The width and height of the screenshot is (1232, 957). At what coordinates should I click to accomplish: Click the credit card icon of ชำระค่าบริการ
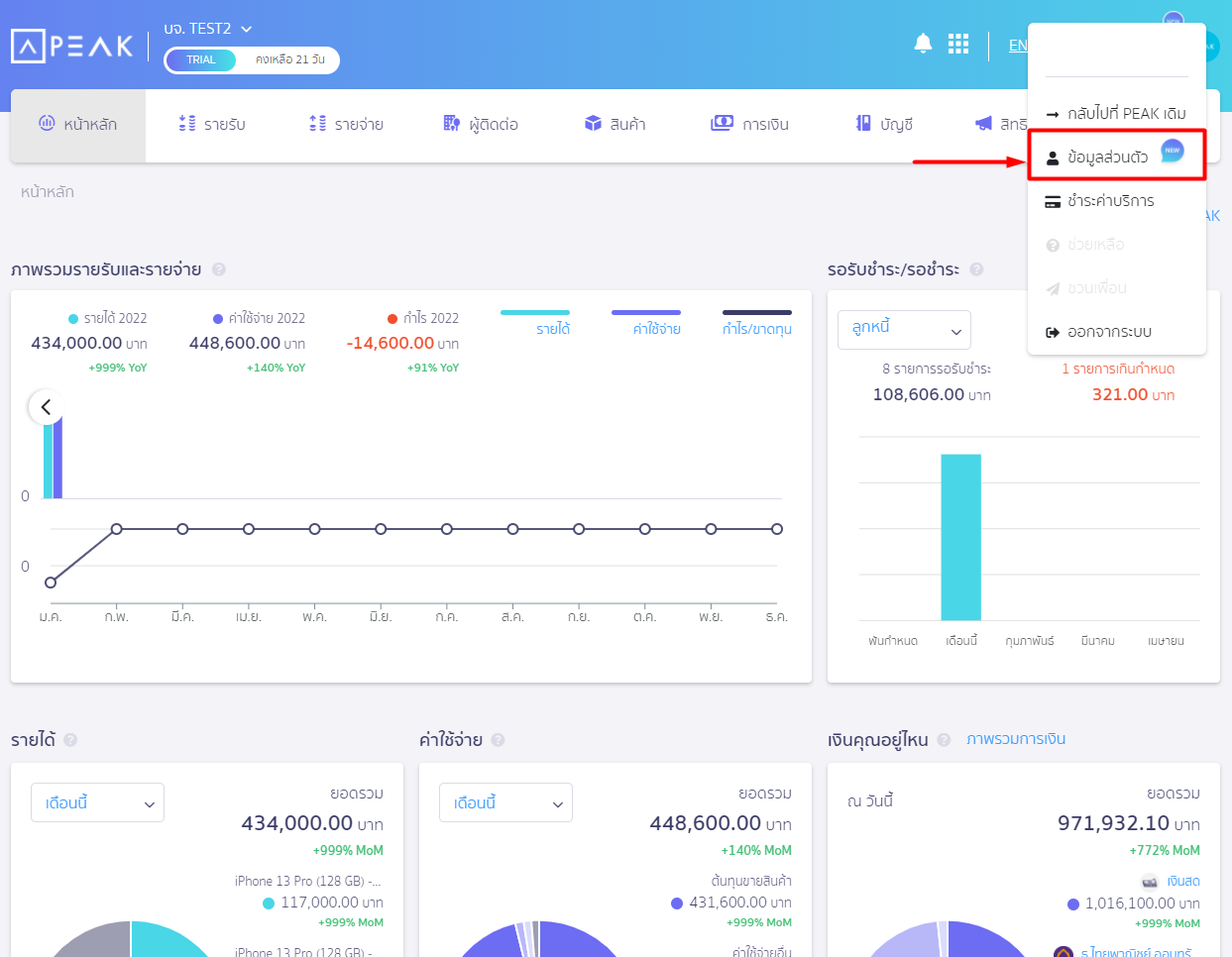(1053, 201)
